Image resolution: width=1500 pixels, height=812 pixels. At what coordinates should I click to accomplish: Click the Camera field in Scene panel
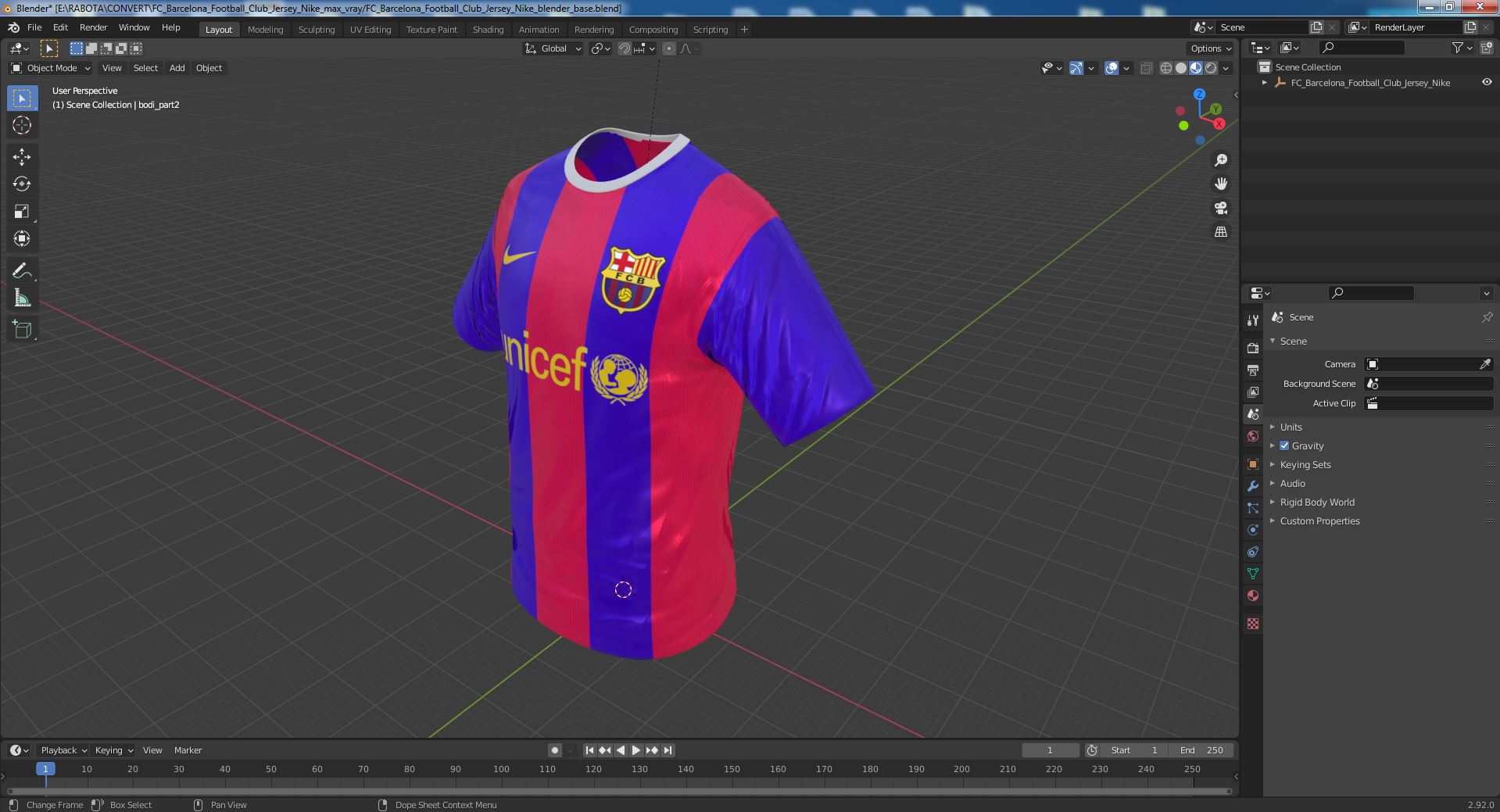1429,364
